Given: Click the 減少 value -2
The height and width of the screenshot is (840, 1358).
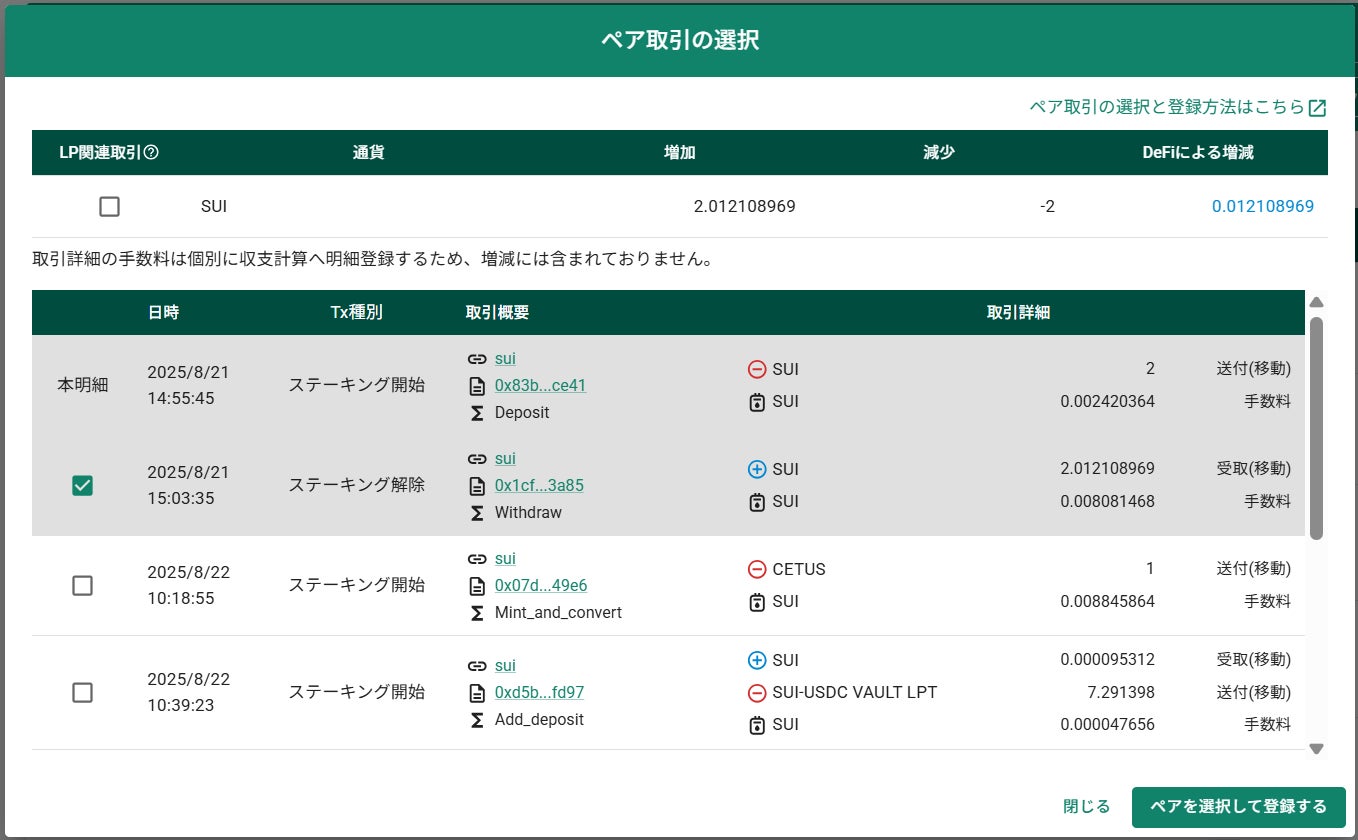Looking at the screenshot, I should (x=1047, y=207).
